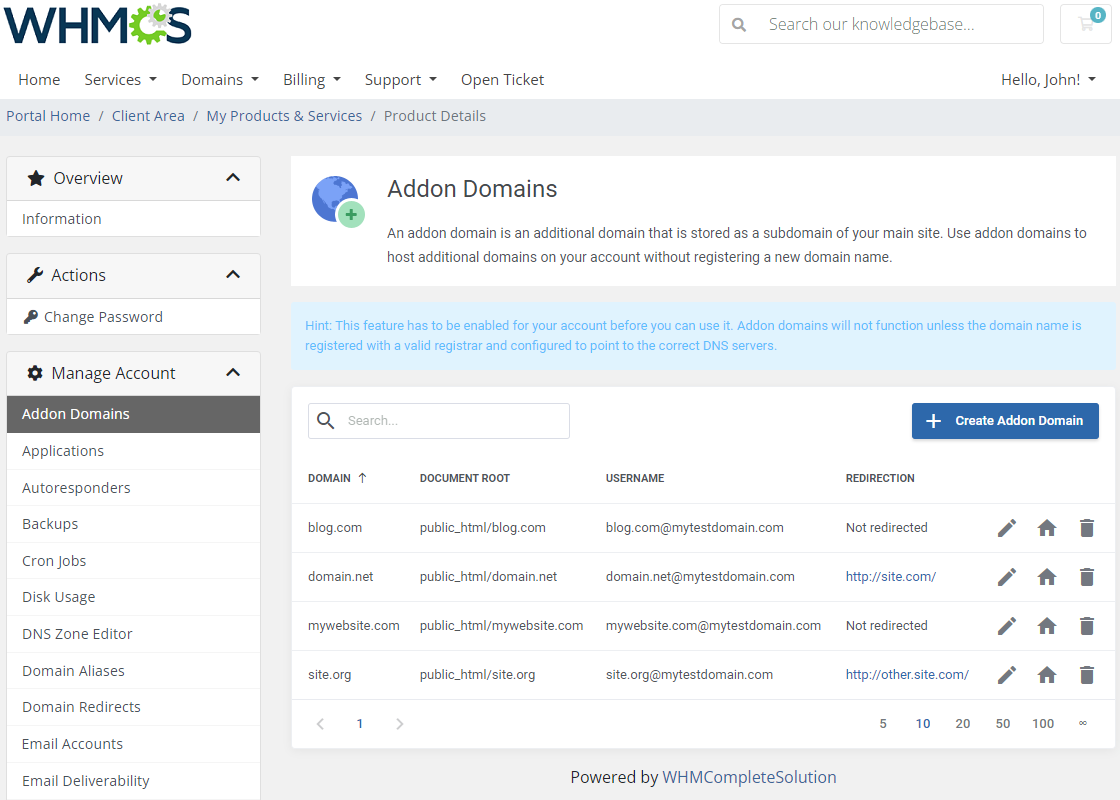Image resolution: width=1120 pixels, height=800 pixels.
Task: Click Create Addon Domain button
Action: pos(1005,421)
